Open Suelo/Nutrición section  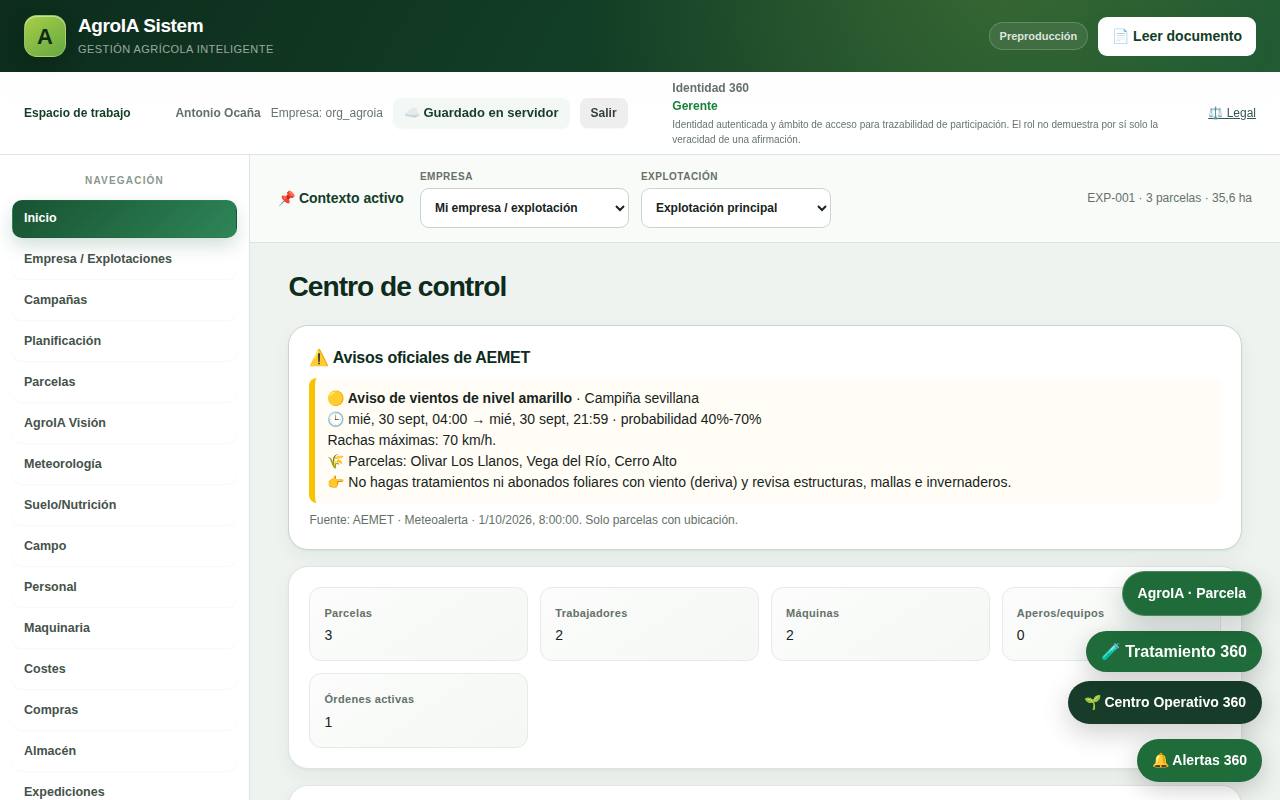124,505
